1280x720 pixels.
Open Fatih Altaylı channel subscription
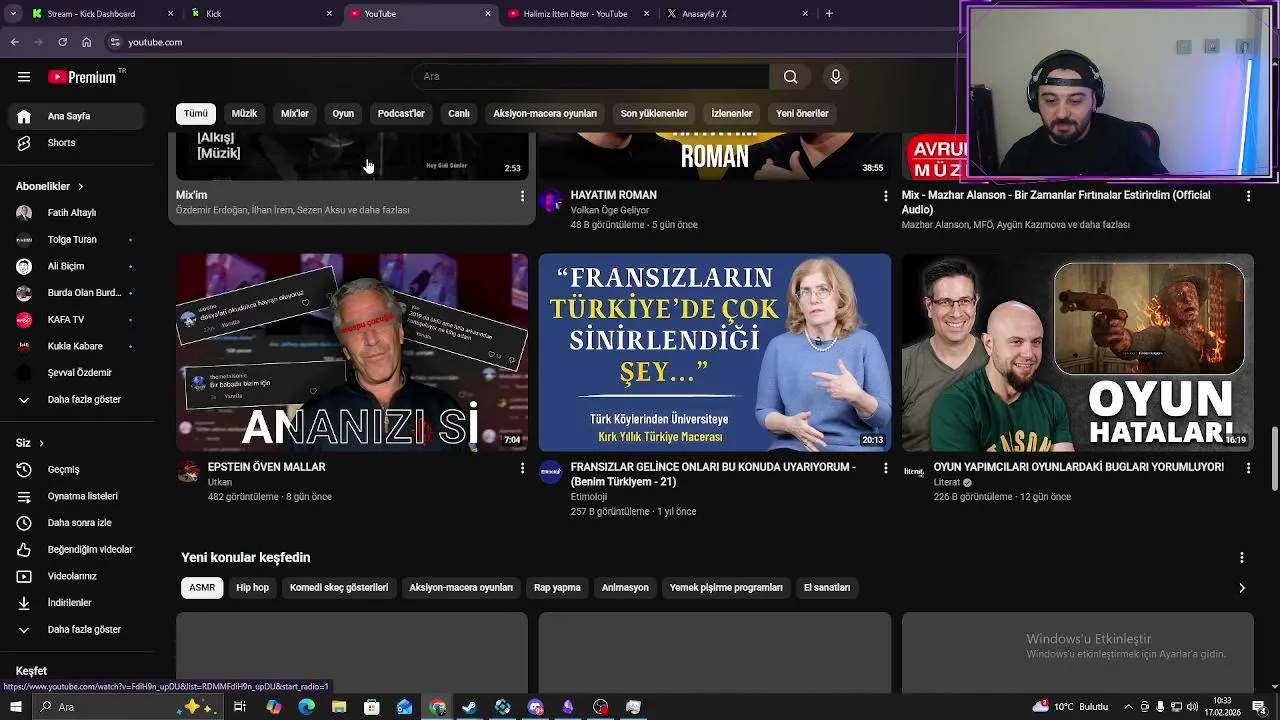point(77,213)
